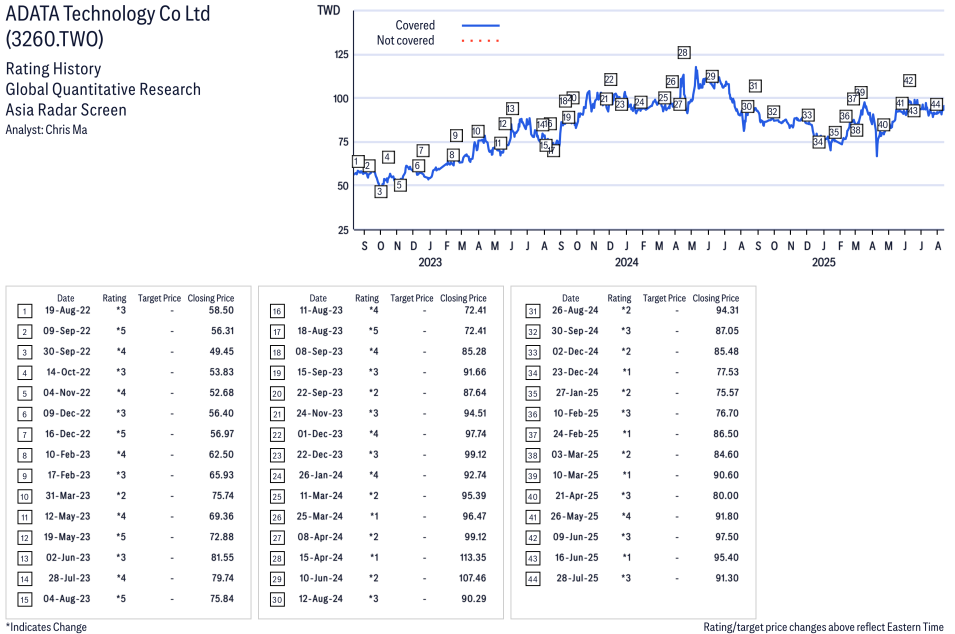The height and width of the screenshot is (634, 955).
Task: Click numbered box 22 in the table
Action: tap(277, 435)
